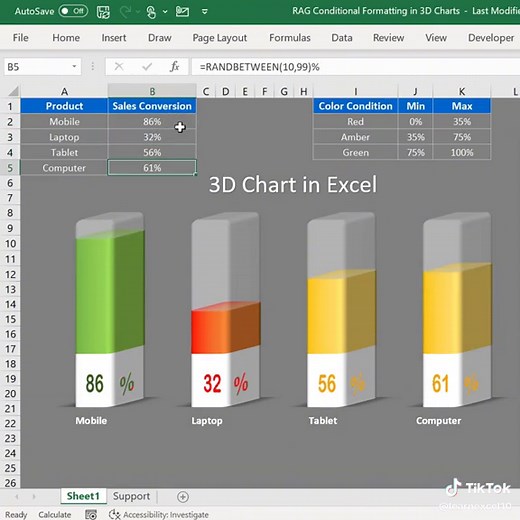Open the View ribbon tab
This screenshot has width=520, height=520.
(x=436, y=38)
